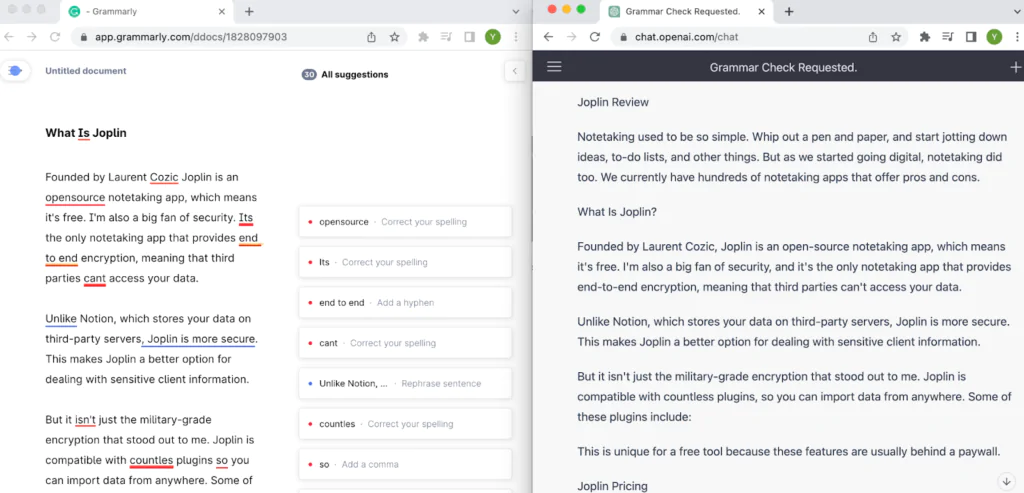
Task: Open the 'Unlike Notion' rephrase sentence suggestion
Action: tap(405, 384)
